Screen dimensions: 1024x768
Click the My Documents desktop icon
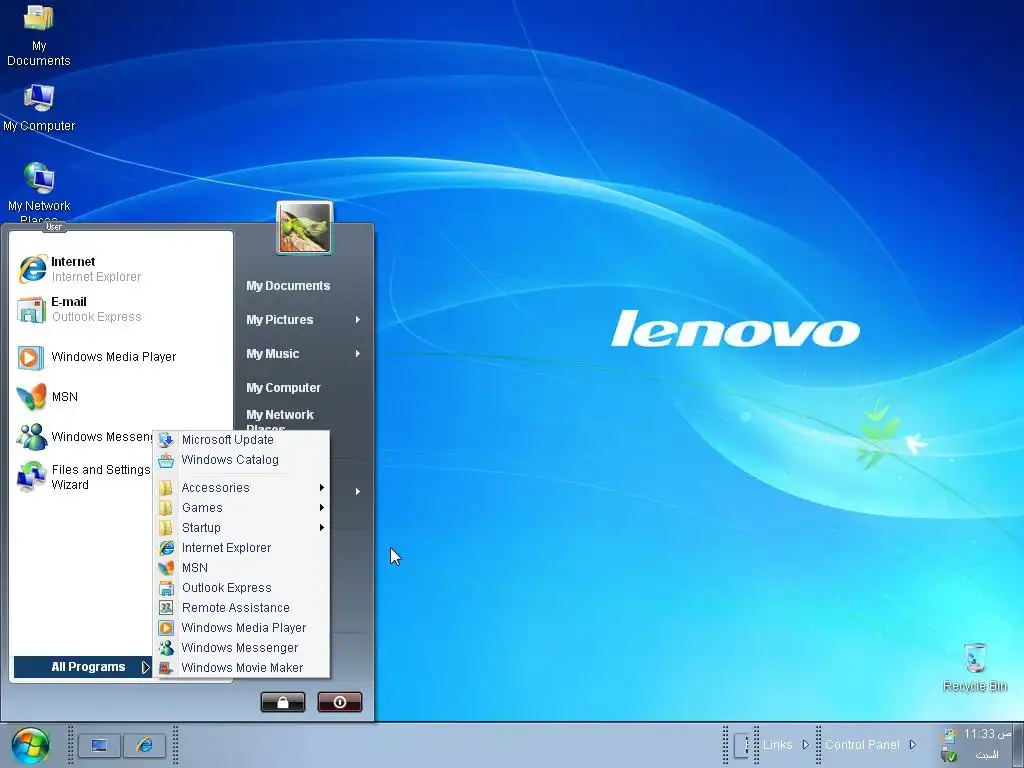tap(39, 35)
